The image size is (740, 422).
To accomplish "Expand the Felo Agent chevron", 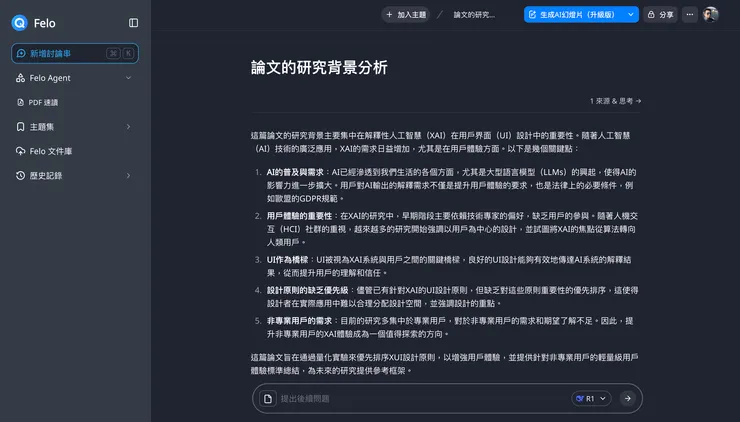I will click(x=128, y=78).
